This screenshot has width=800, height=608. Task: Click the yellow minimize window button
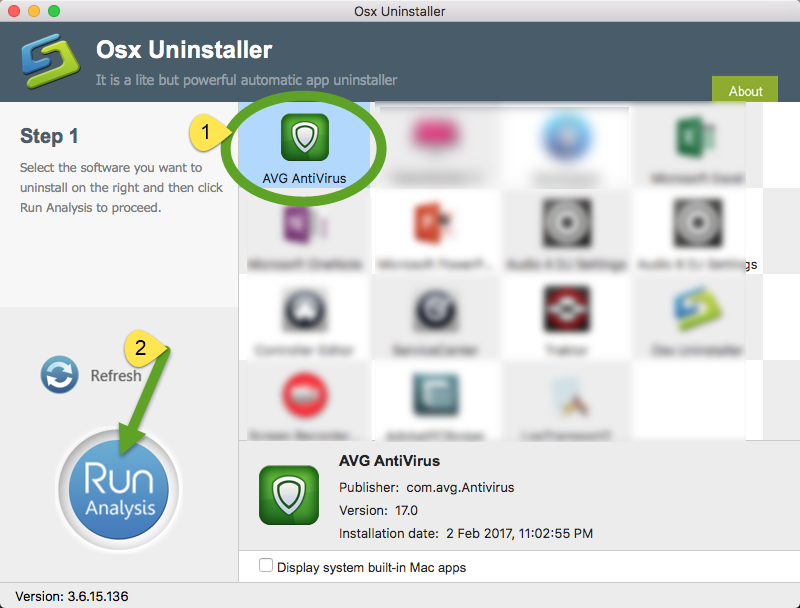pyautogui.click(x=33, y=11)
